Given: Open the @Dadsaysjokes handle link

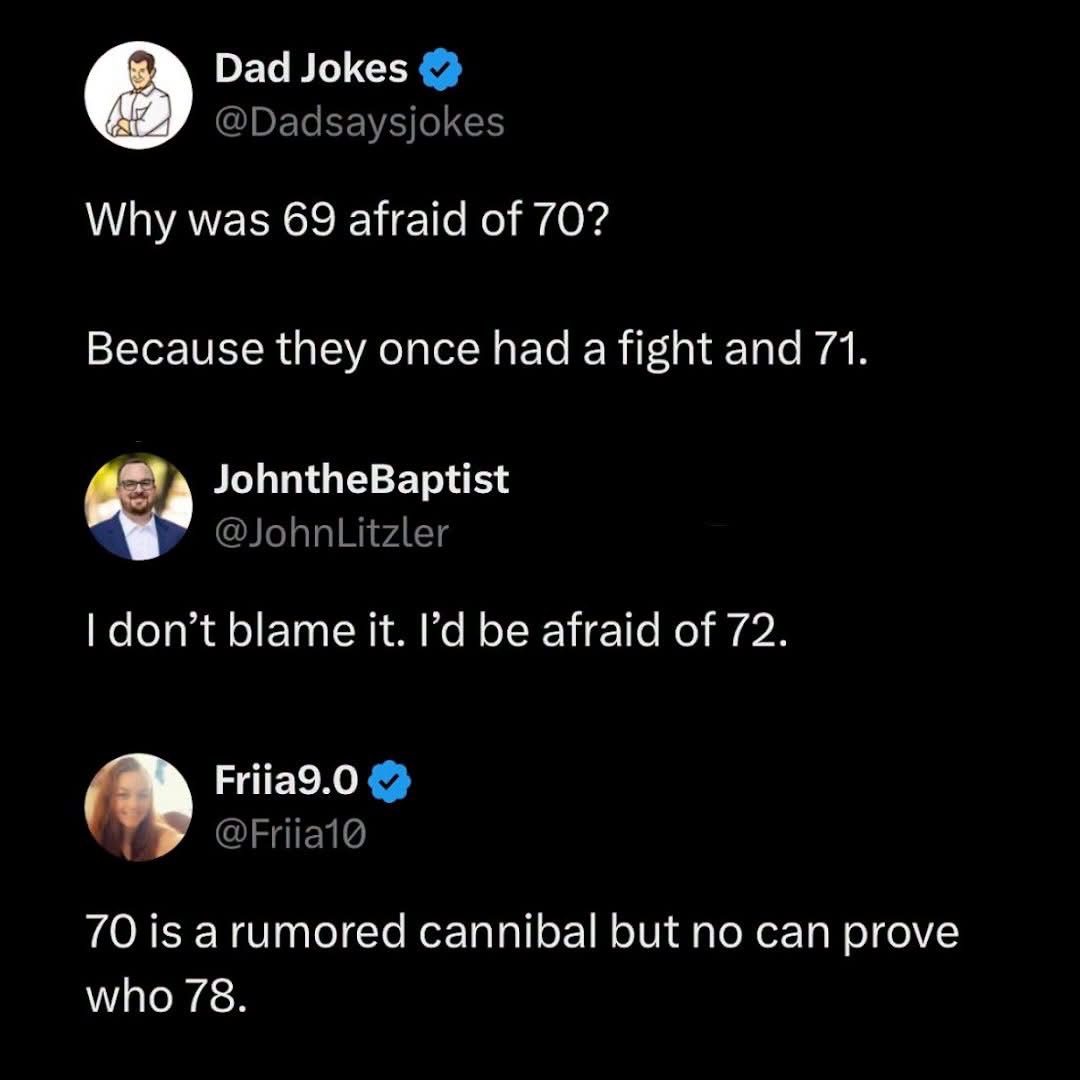Looking at the screenshot, I should 359,122.
